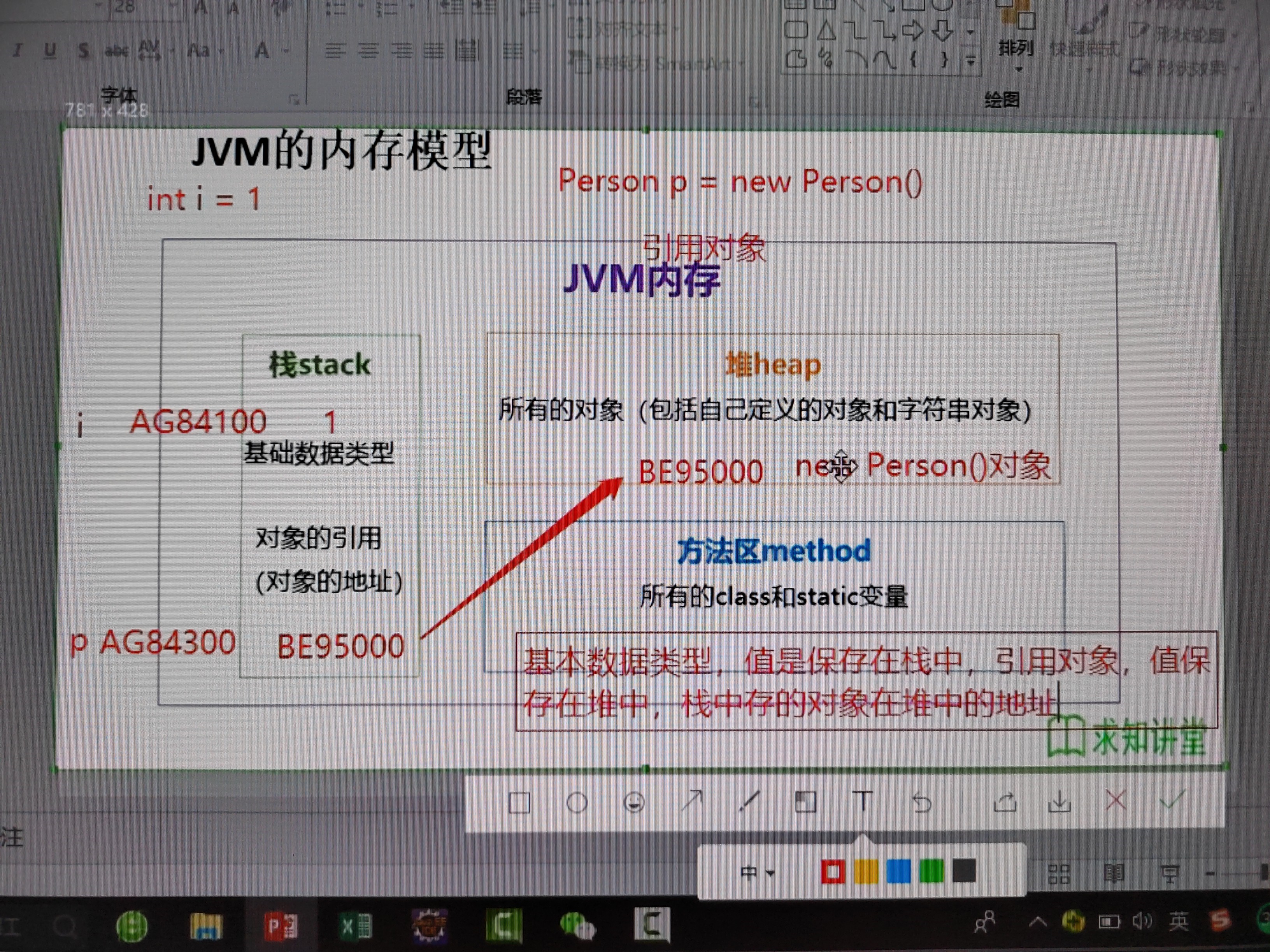Viewport: 1270px width, 952px height.
Task: Pick the pencil brush tool
Action: 749,801
